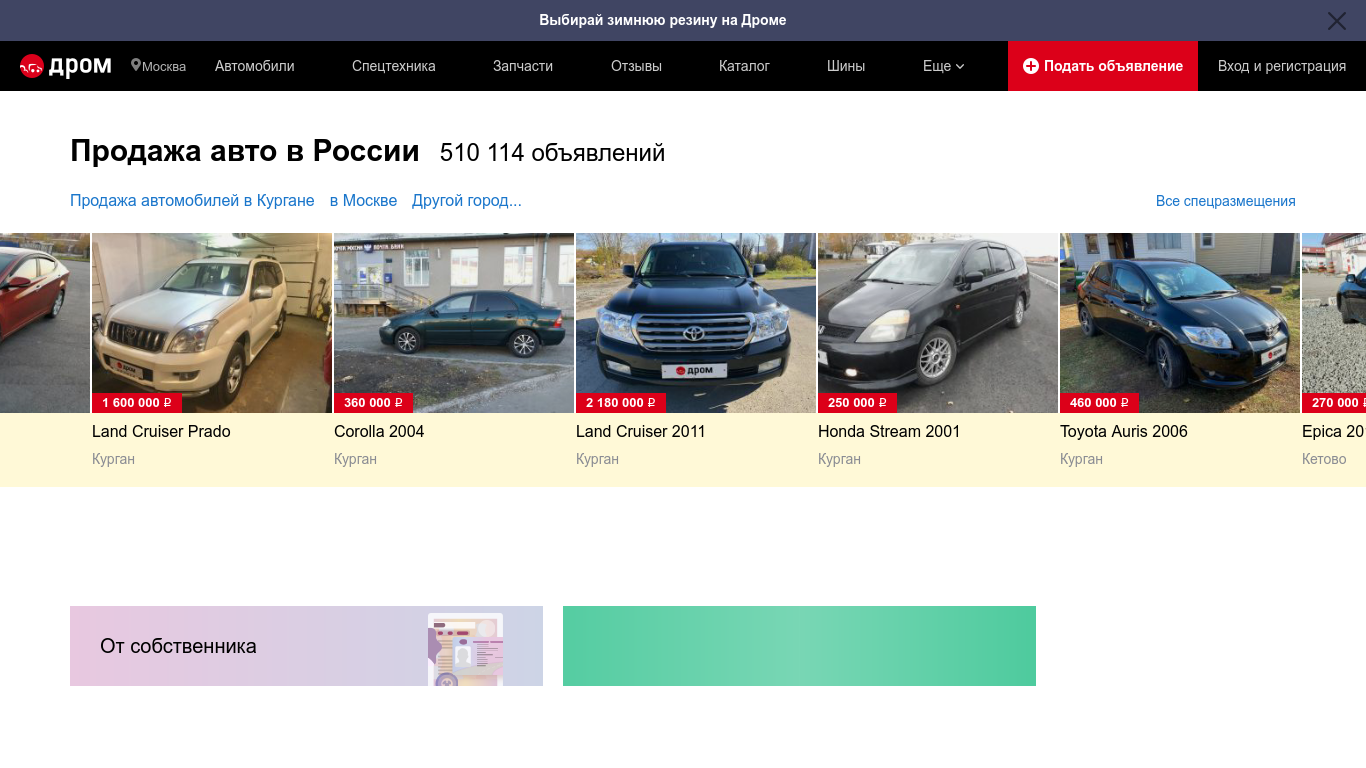Open the Toyota Auris 2006 photo
1366x768 pixels.
click(x=1180, y=322)
